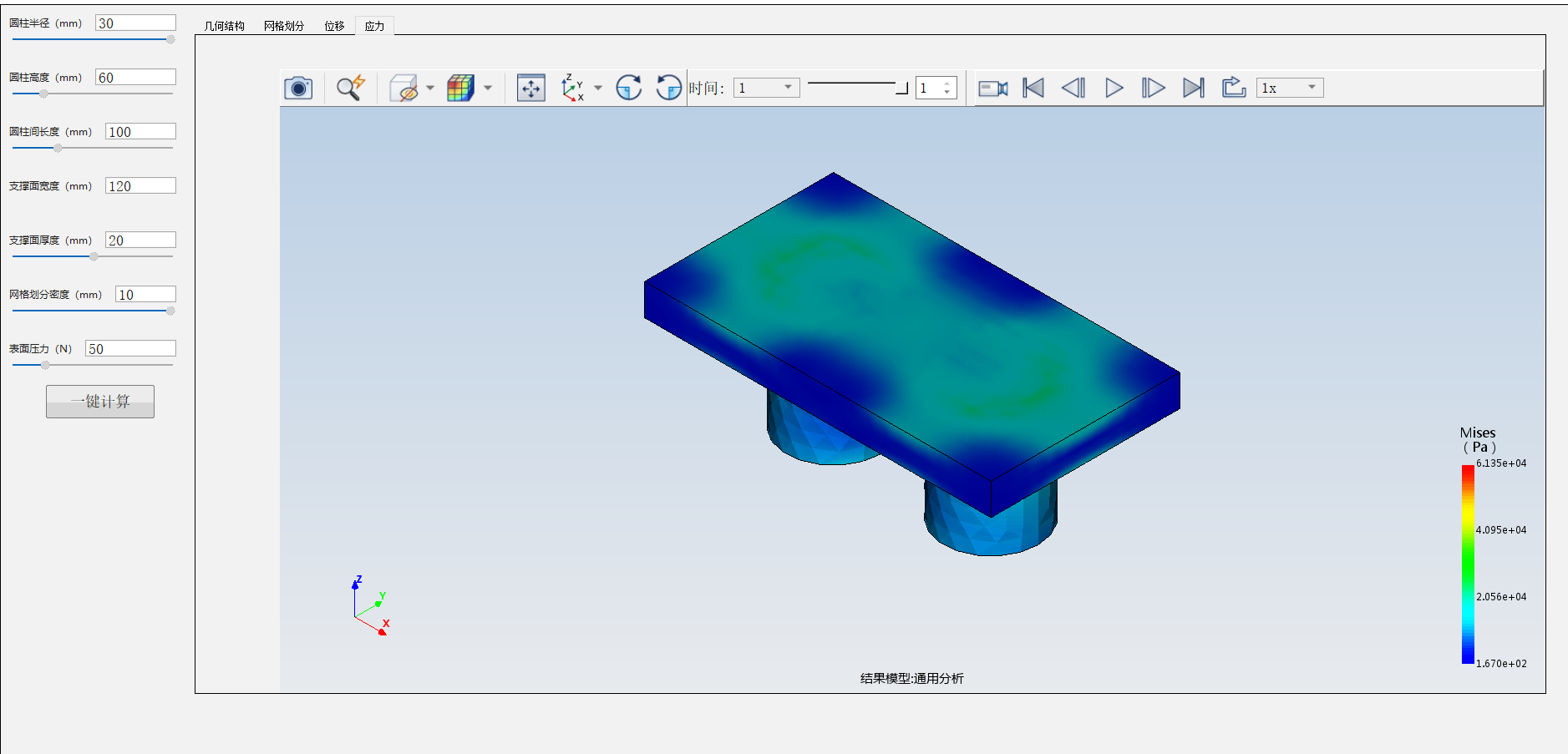Viewport: 1568px width, 754px height.
Task: Click the rotate counterclockwise icon
Action: click(668, 88)
